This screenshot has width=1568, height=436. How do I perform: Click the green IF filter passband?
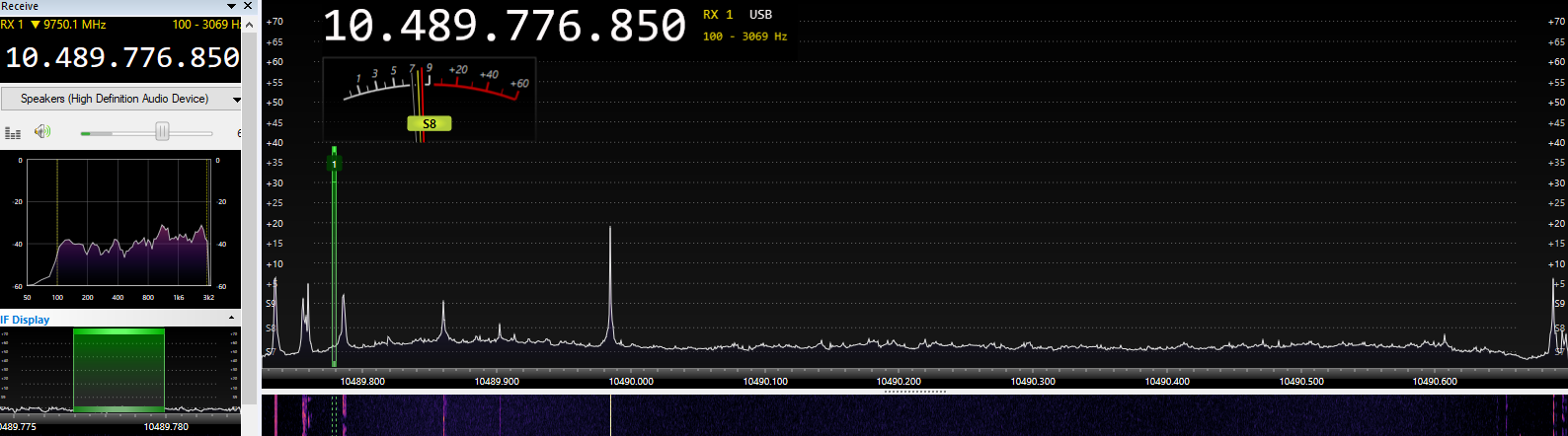(x=118, y=370)
